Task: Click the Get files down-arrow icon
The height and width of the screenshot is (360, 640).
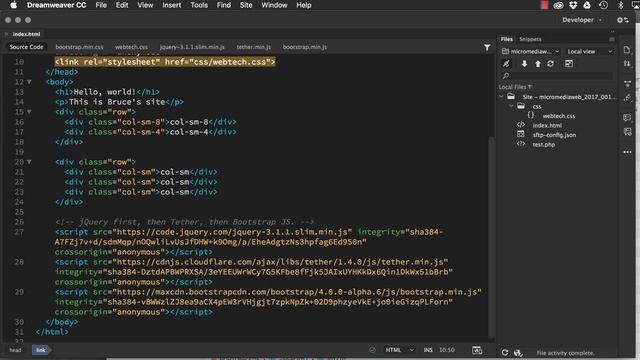Action: click(524, 64)
